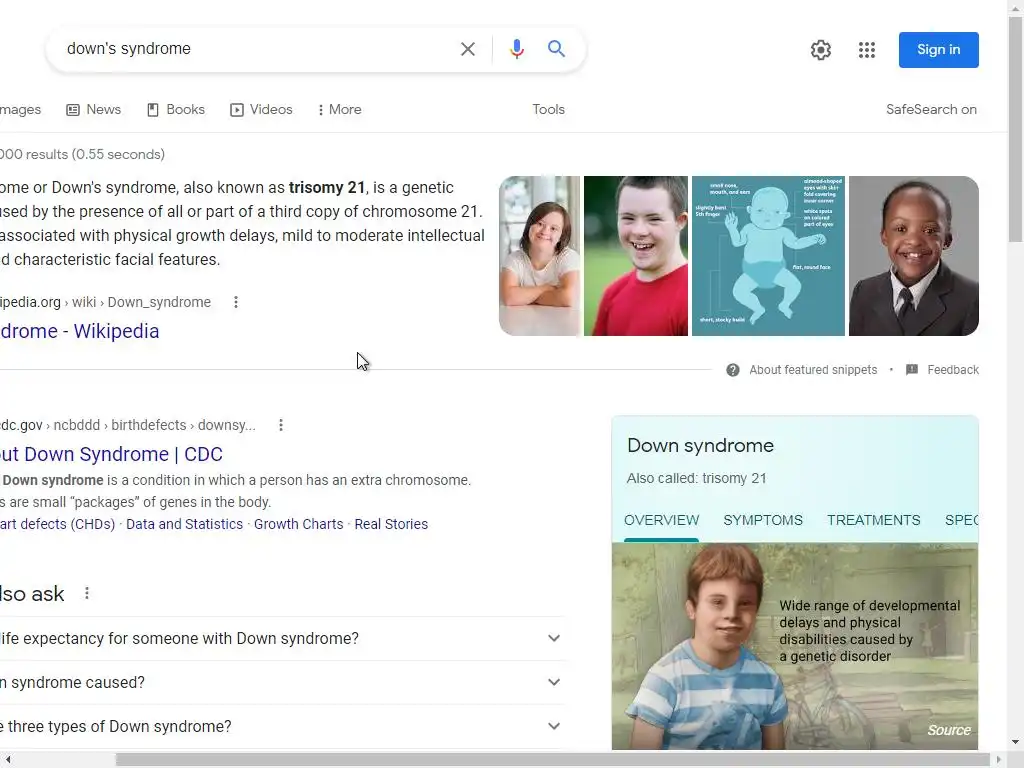This screenshot has height=768, width=1024.
Task: Click the scroll down arrow on vertical scrollbar
Action: pyautogui.click(x=1016, y=743)
